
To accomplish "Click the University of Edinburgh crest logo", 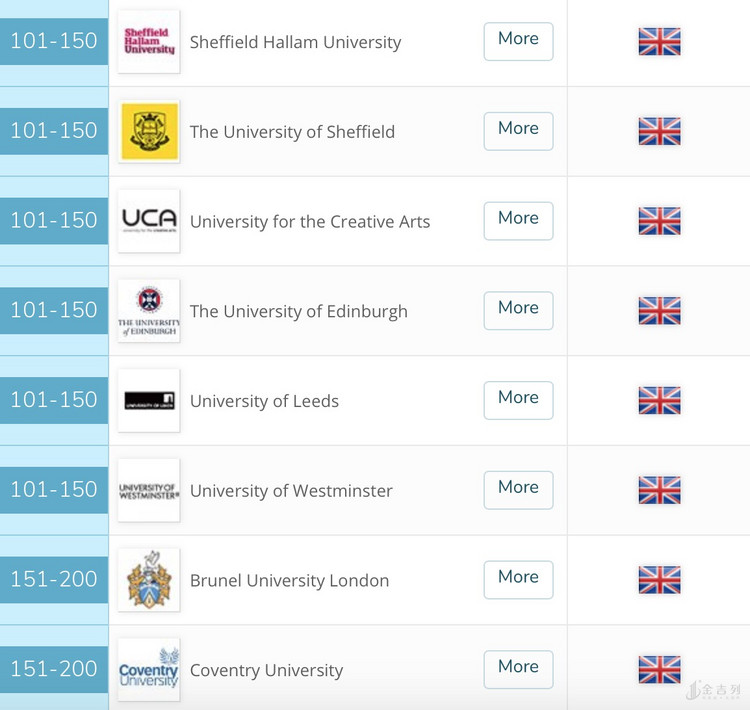I will coord(149,311).
